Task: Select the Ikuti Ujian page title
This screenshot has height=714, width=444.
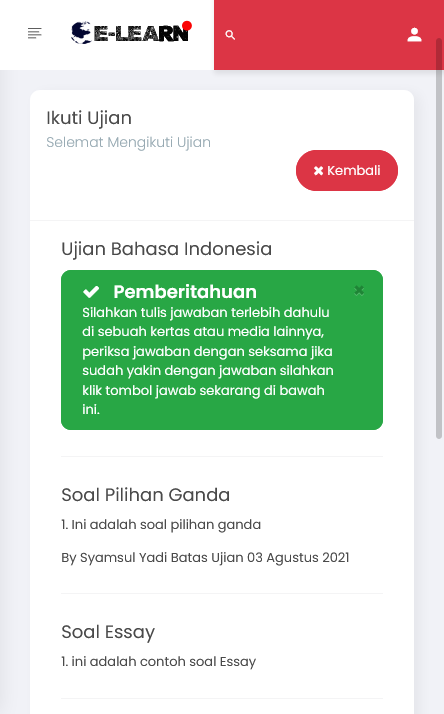Action: pyautogui.click(x=89, y=118)
